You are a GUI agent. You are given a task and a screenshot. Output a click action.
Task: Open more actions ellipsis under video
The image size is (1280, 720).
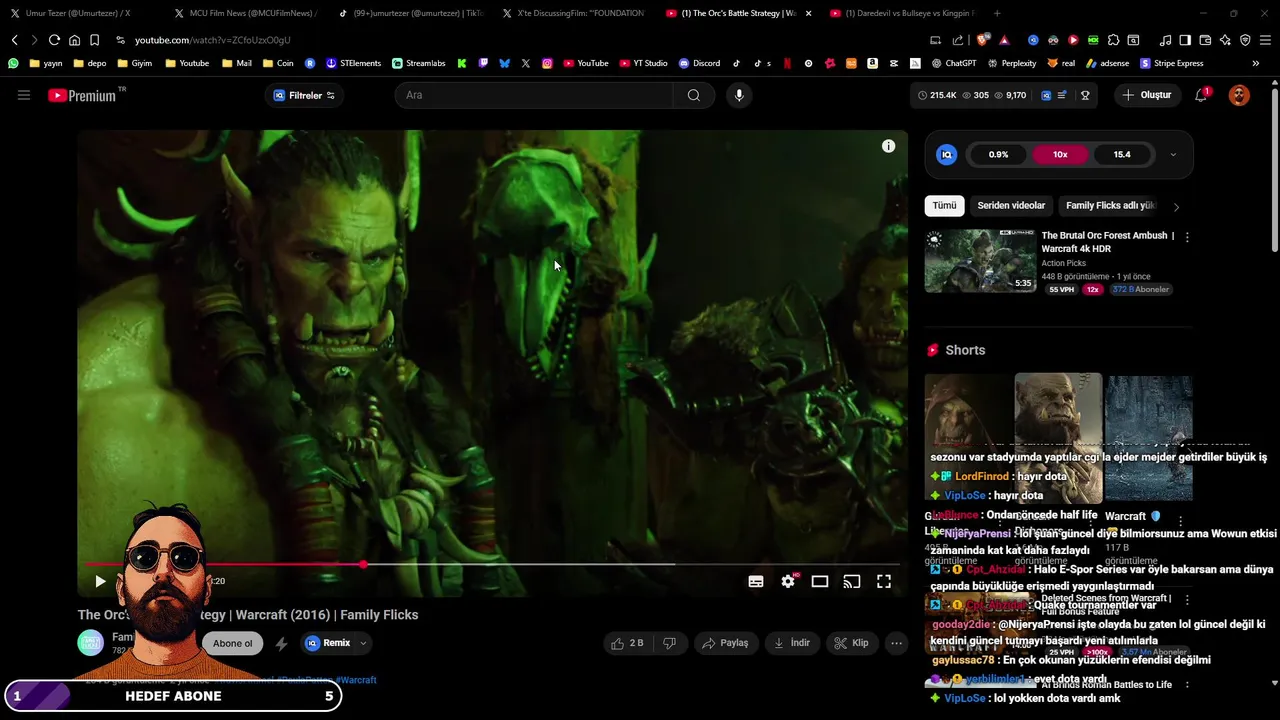[x=897, y=643]
